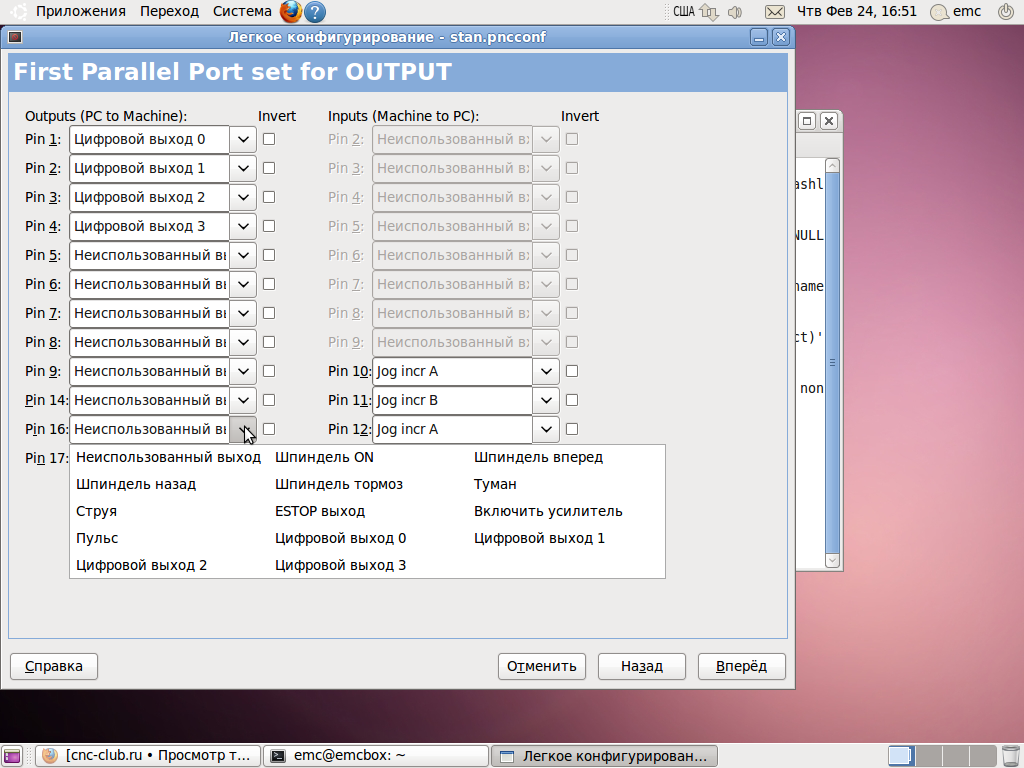Open the mail envelope indicator
Viewport: 1024px width, 768px height.
(x=775, y=12)
